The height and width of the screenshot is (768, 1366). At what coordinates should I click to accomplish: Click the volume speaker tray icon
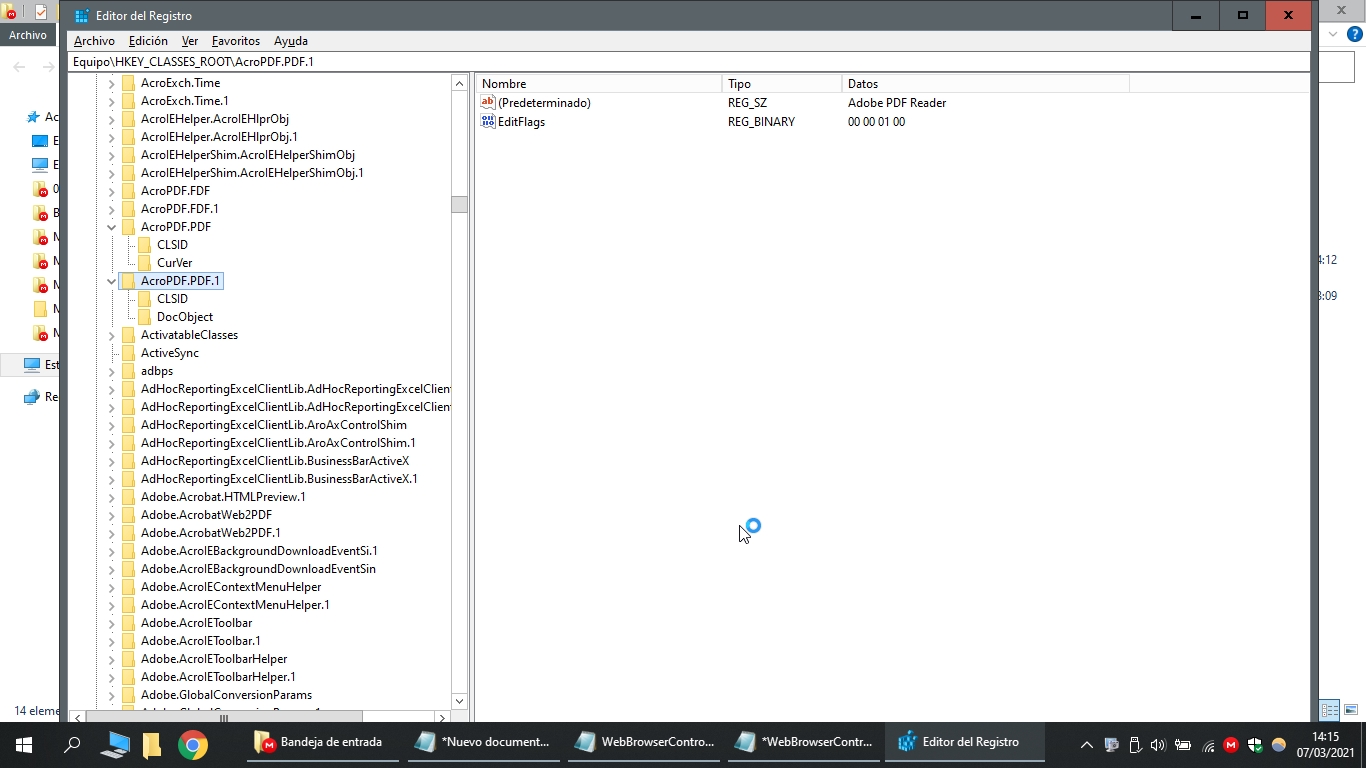tap(1158, 744)
